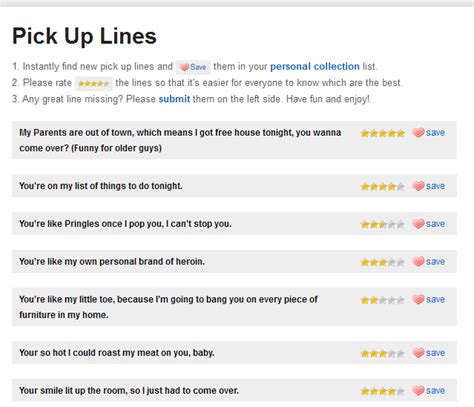474x407 pixels.
Task: Rate the 'brand of heroin' line with stars
Action: pos(383,262)
